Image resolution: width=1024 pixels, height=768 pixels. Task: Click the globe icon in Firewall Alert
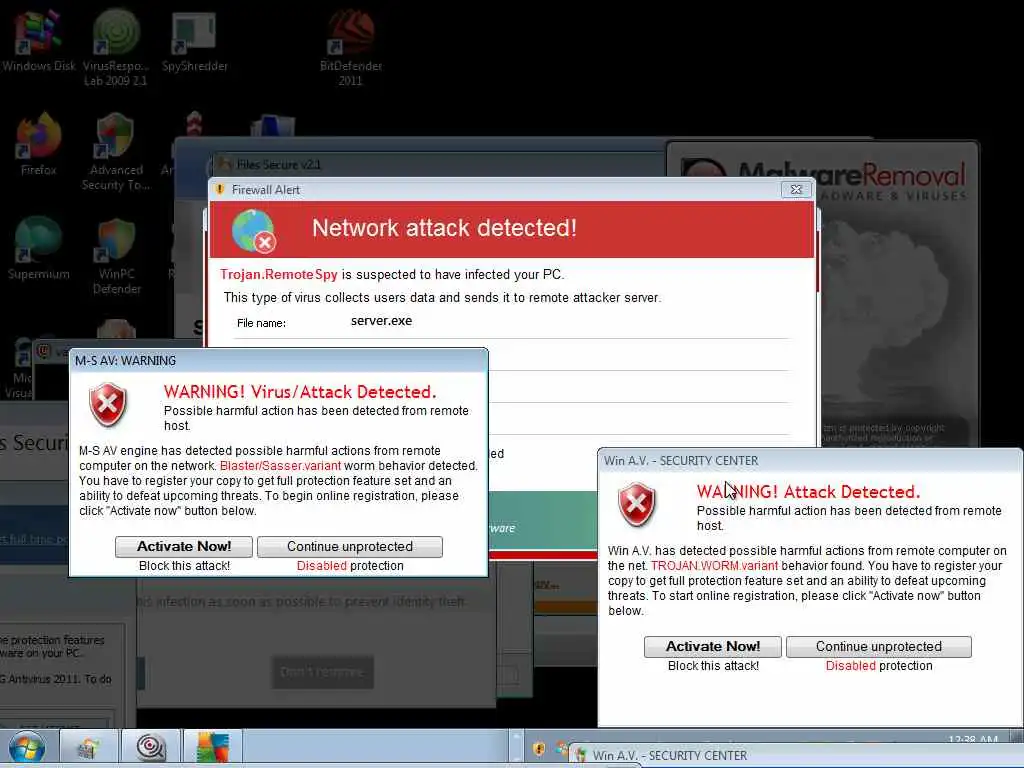click(253, 230)
